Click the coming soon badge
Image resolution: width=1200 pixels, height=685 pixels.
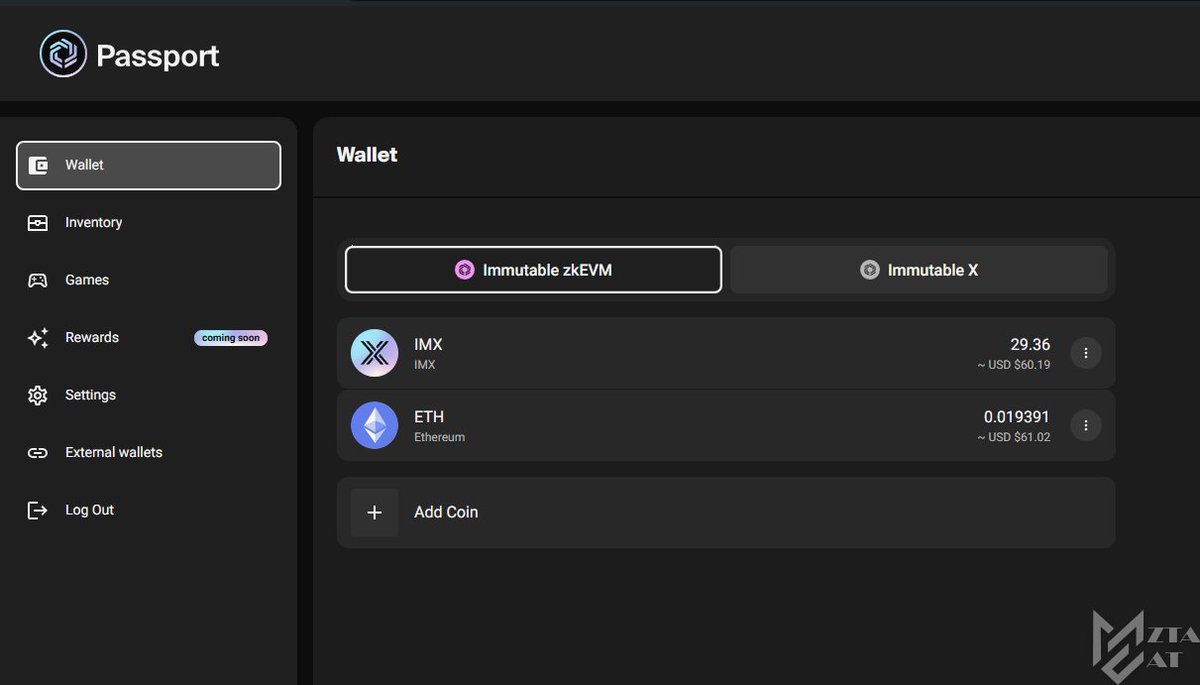231,338
